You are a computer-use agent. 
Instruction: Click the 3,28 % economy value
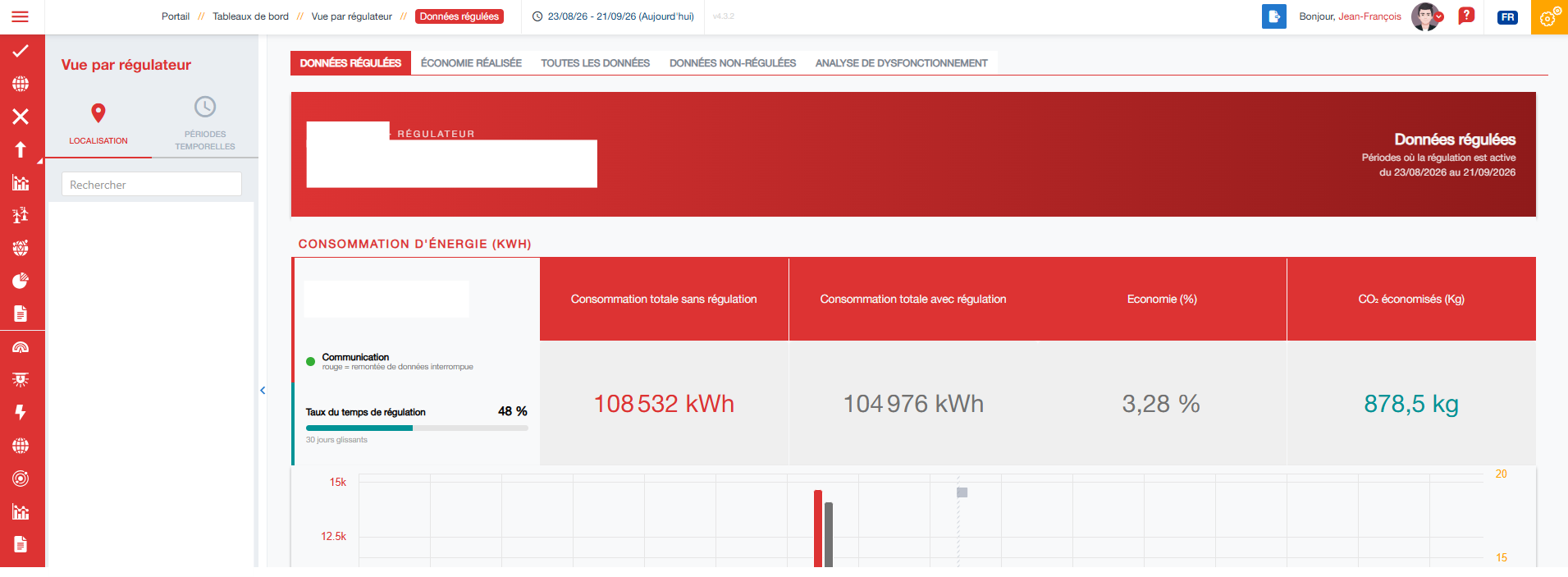1161,404
